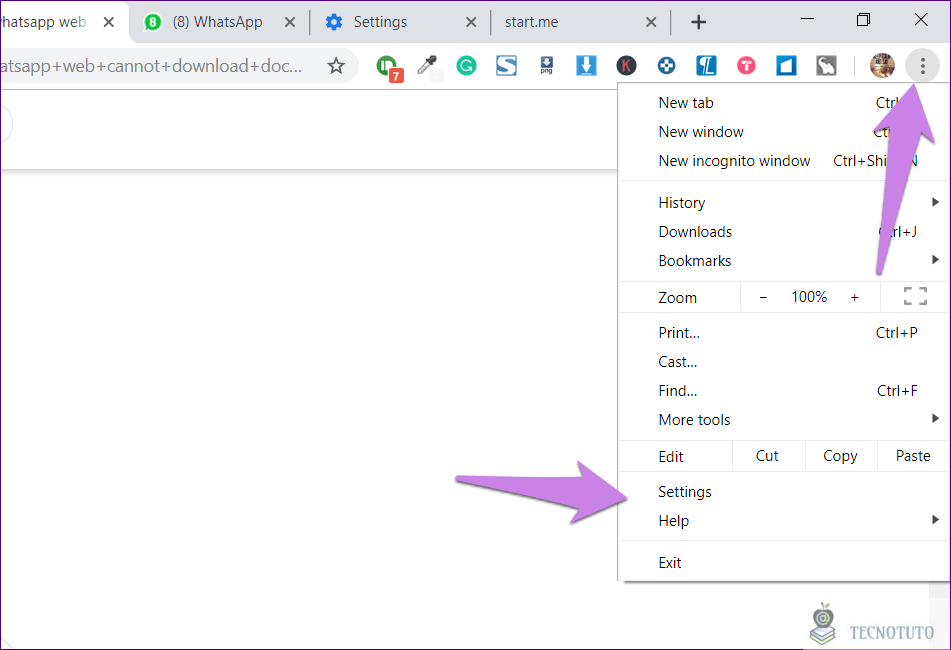Activate the eyedropper color picker extension
The height and width of the screenshot is (650, 951).
tap(428, 65)
